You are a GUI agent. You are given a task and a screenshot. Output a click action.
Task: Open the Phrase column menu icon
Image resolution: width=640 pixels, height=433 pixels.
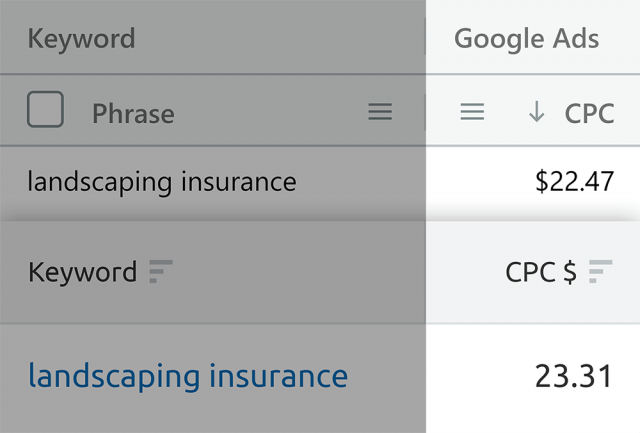tap(380, 112)
